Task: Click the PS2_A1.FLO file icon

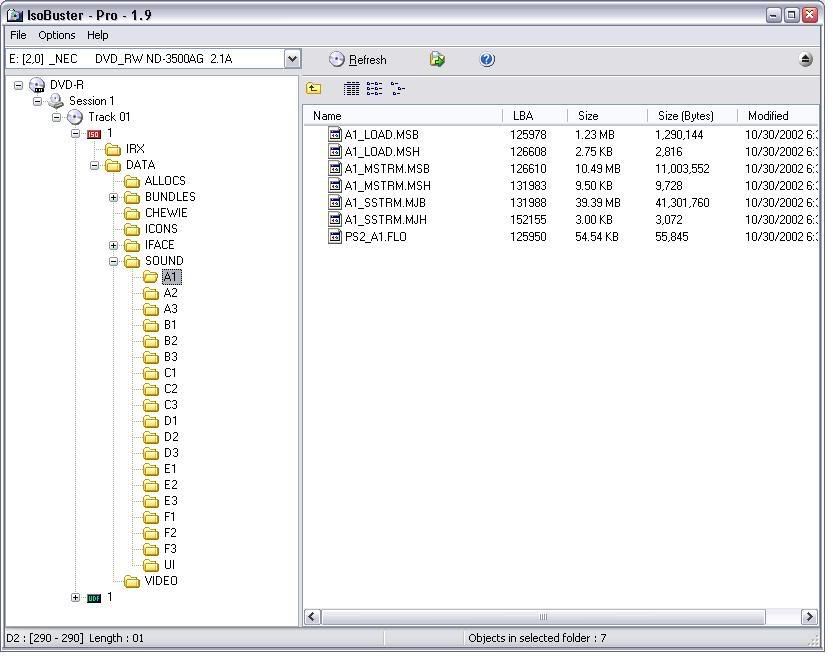Action: pyautogui.click(x=335, y=236)
